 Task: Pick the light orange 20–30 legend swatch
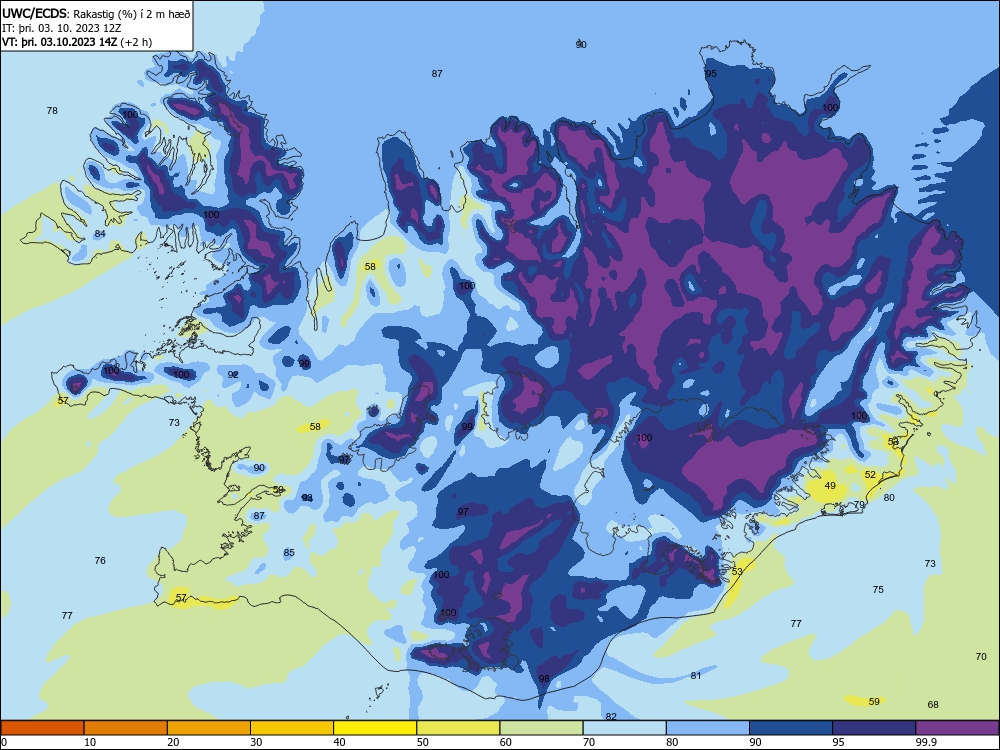(209, 728)
